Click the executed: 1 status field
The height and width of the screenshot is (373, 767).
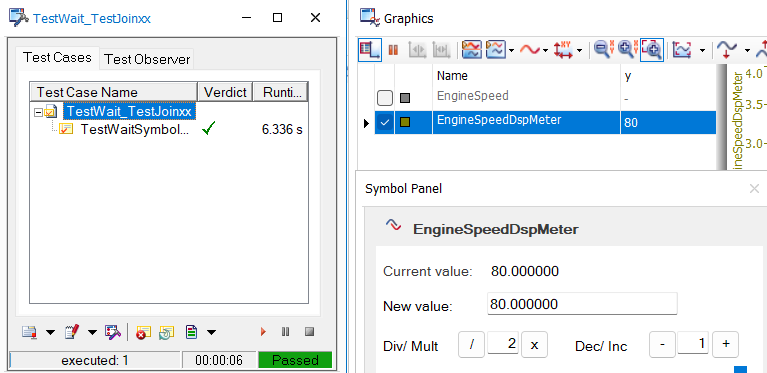pyautogui.click(x=95, y=360)
